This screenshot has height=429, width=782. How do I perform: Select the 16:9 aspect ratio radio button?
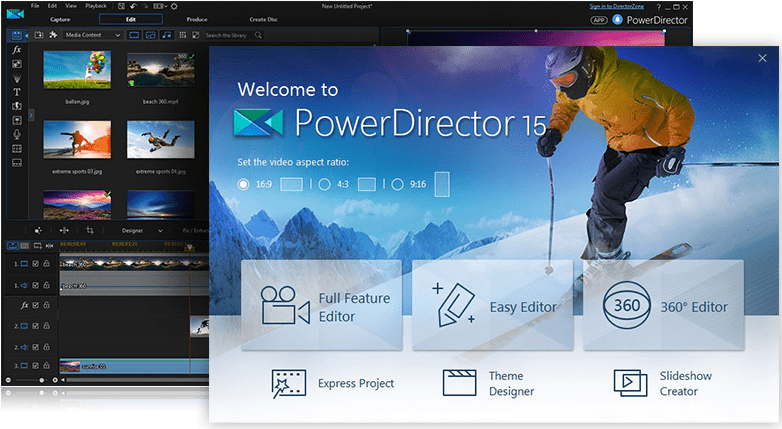click(x=243, y=185)
